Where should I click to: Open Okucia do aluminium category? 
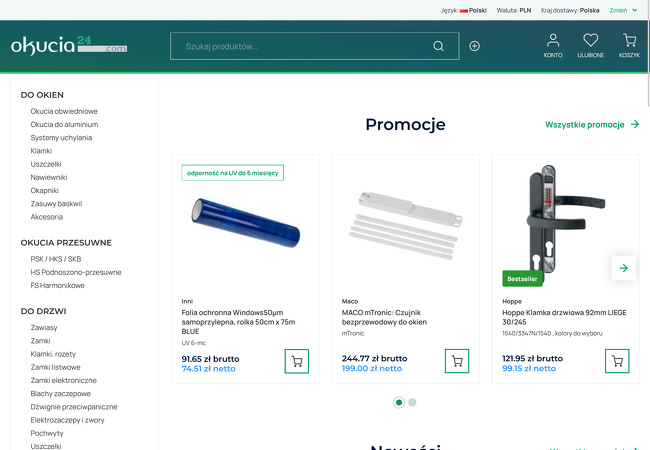[64, 124]
